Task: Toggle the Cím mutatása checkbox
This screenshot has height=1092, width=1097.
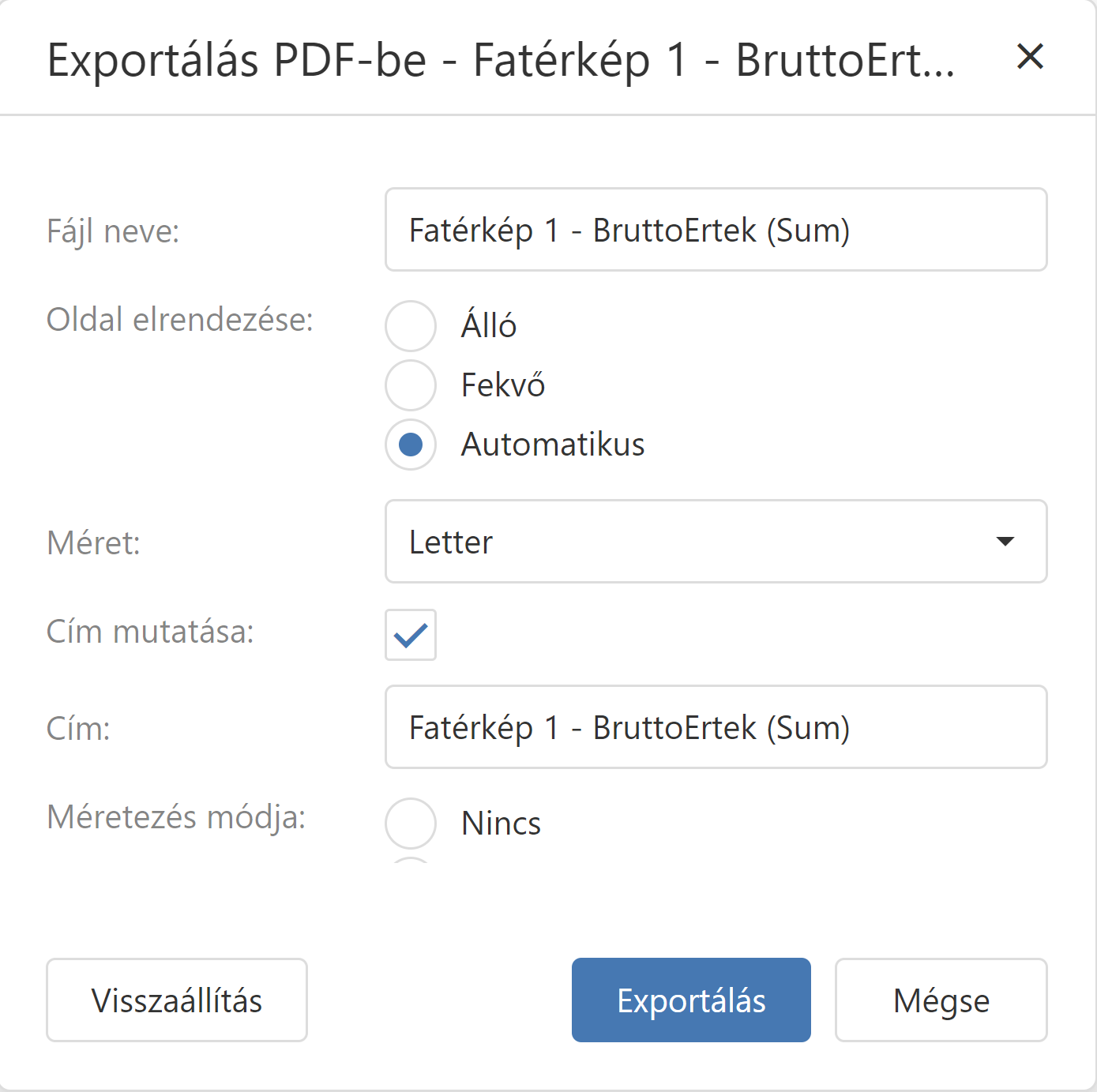Action: pyautogui.click(x=411, y=634)
